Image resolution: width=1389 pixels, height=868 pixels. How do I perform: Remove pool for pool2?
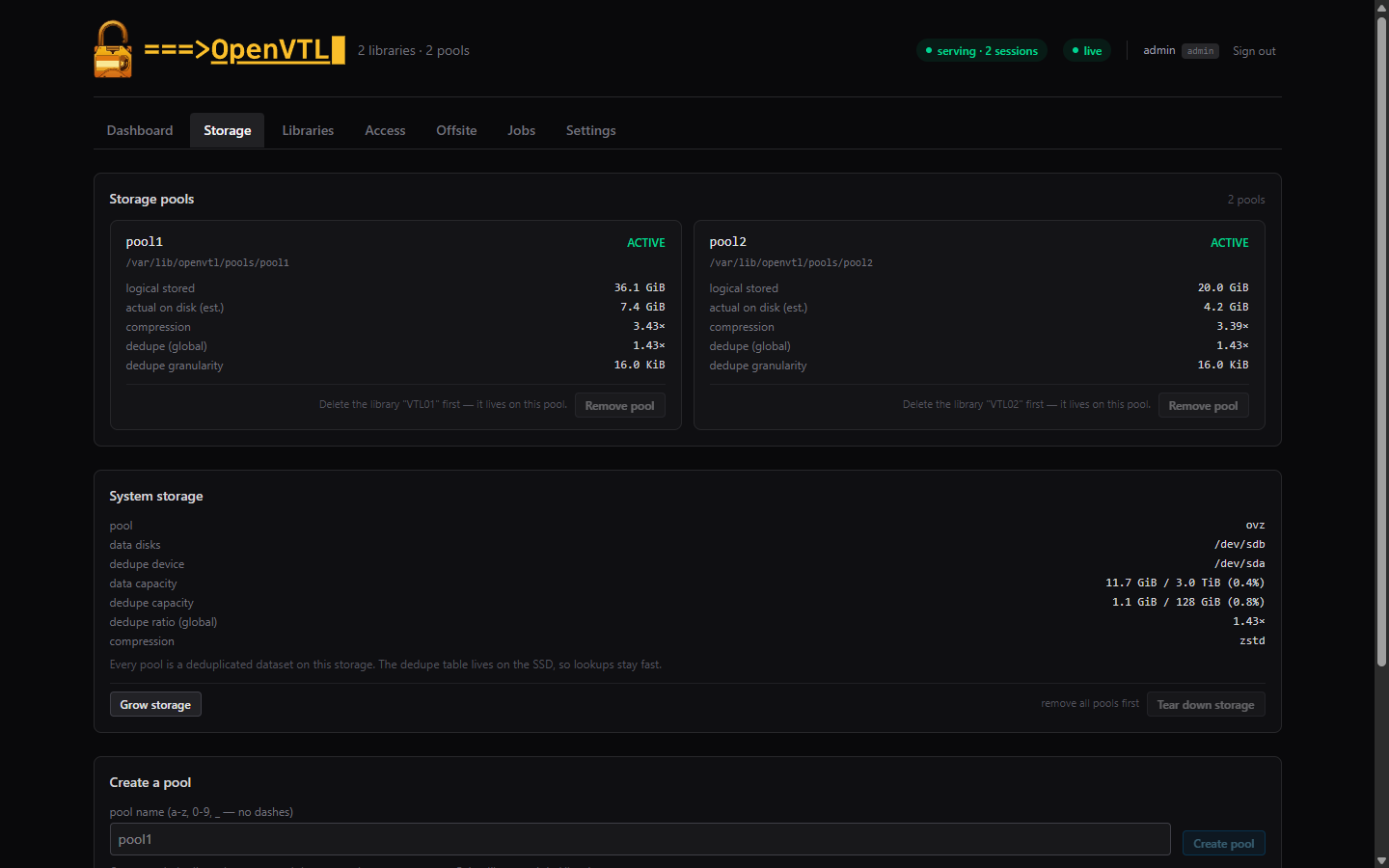pos(1204,406)
